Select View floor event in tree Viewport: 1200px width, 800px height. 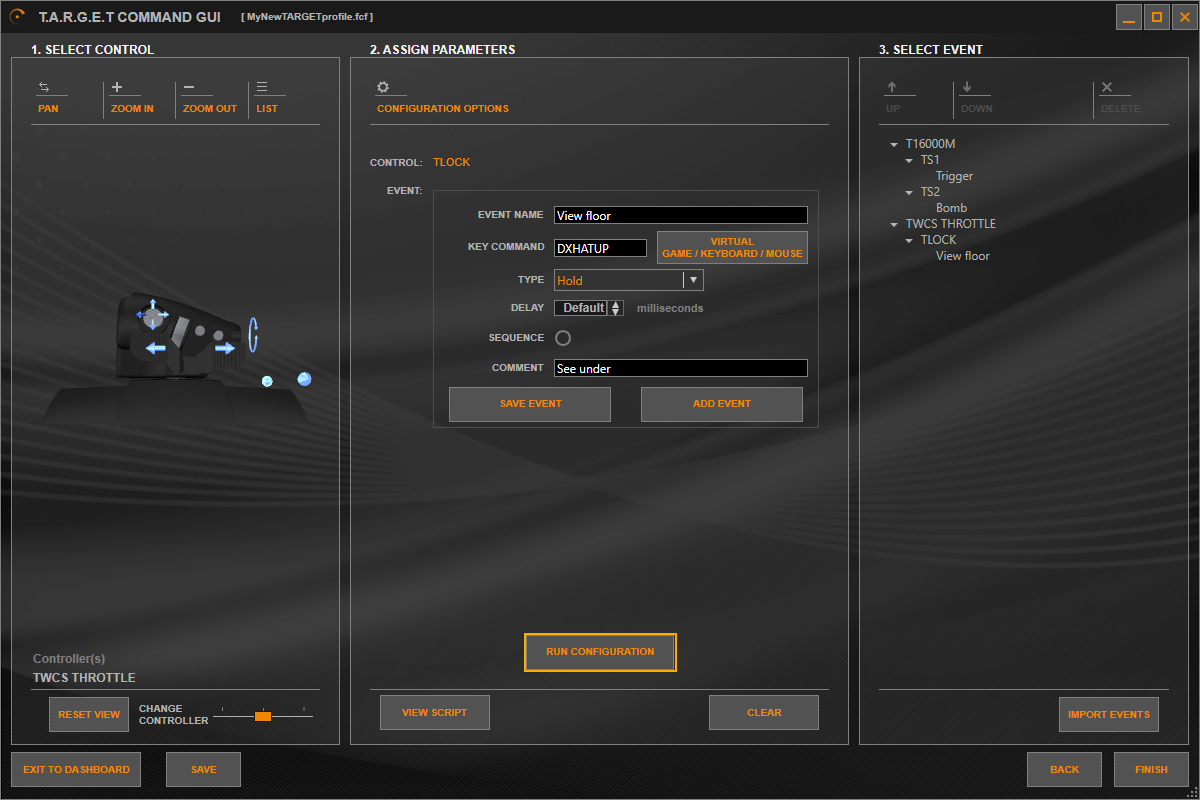[962, 256]
